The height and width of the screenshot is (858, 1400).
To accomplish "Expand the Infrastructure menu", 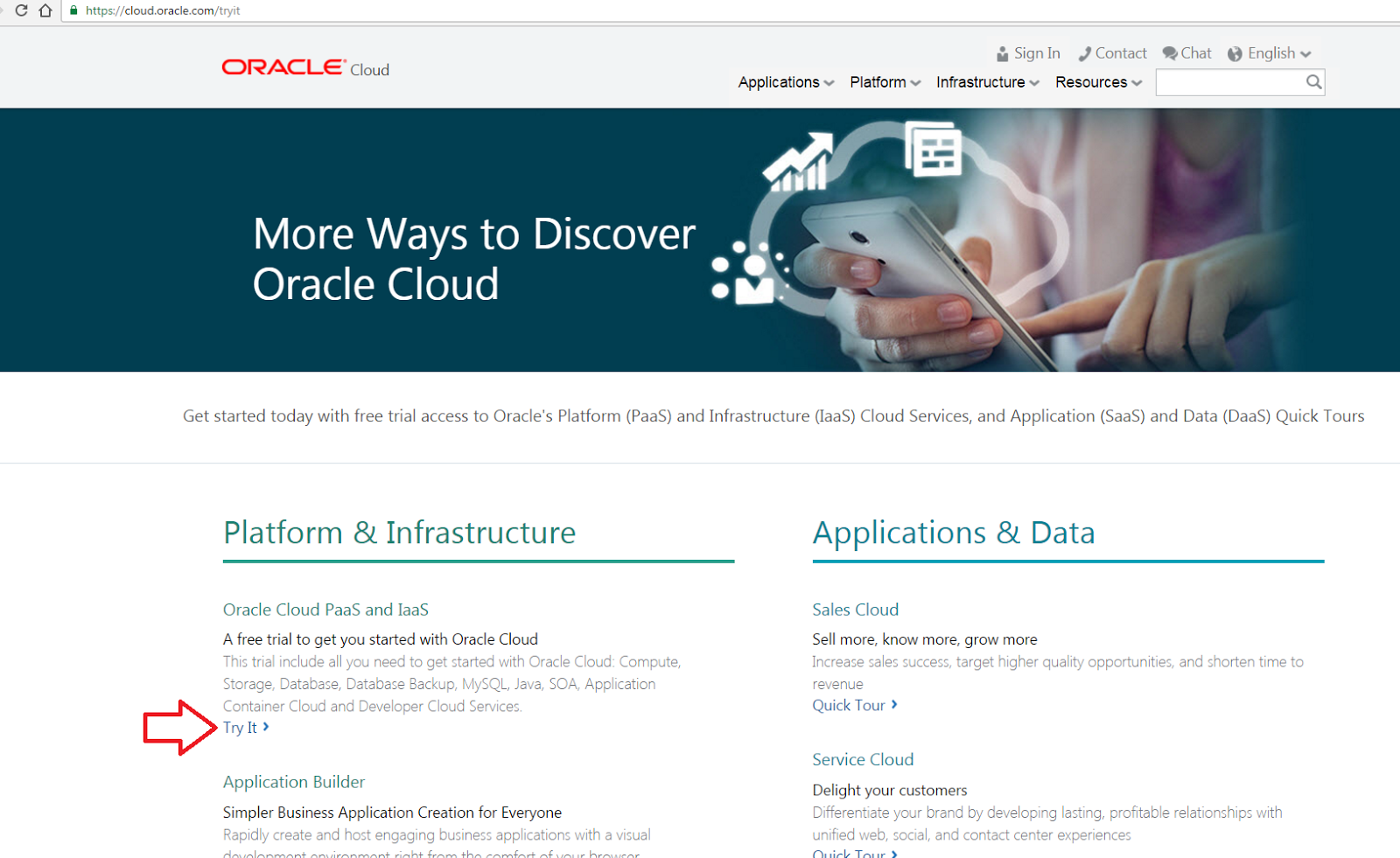I will (x=988, y=82).
